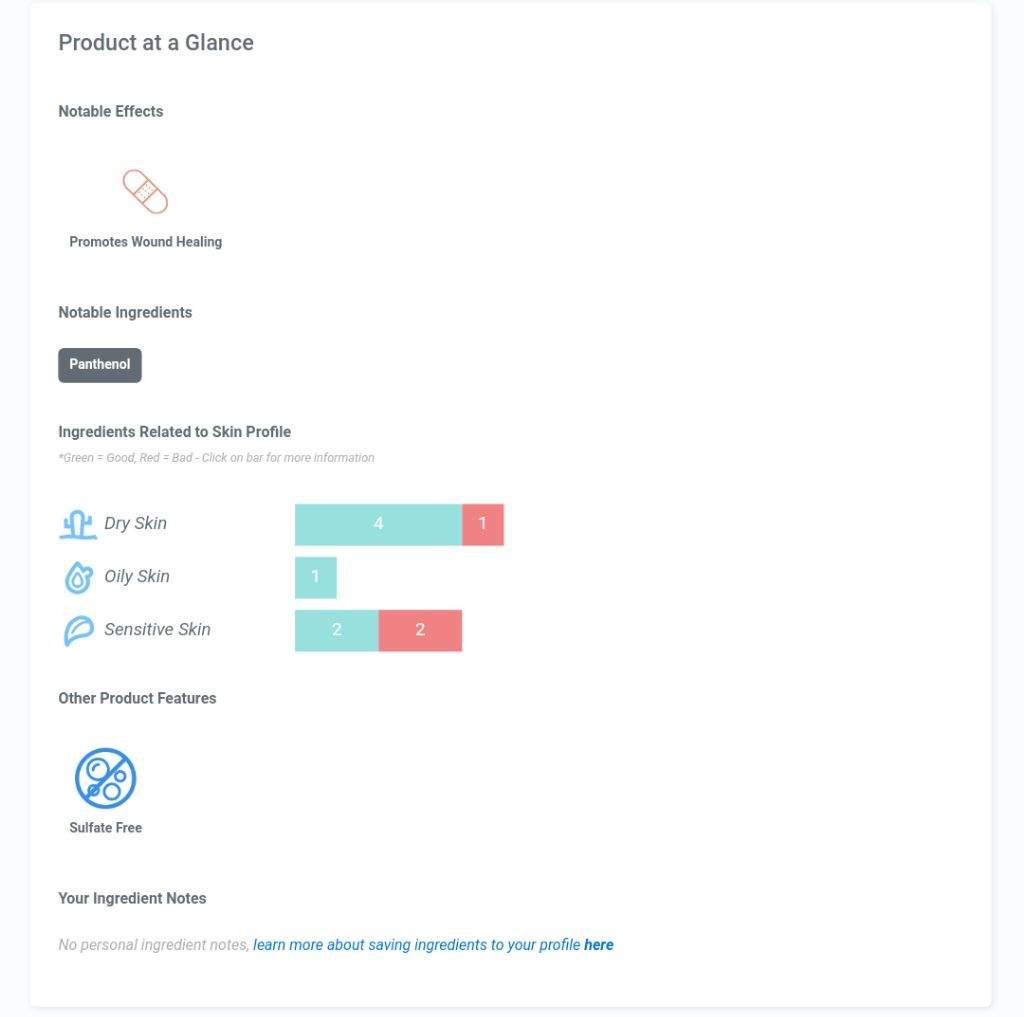Click the 'Product at a Glance' heading
Image resolution: width=1024 pixels, height=1017 pixels.
pyautogui.click(x=156, y=42)
